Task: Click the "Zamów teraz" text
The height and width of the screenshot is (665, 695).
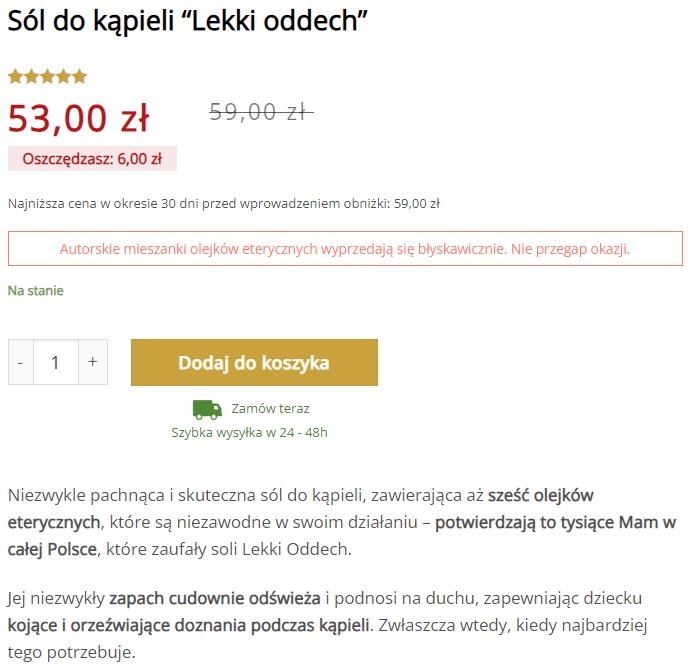Action: (270, 409)
